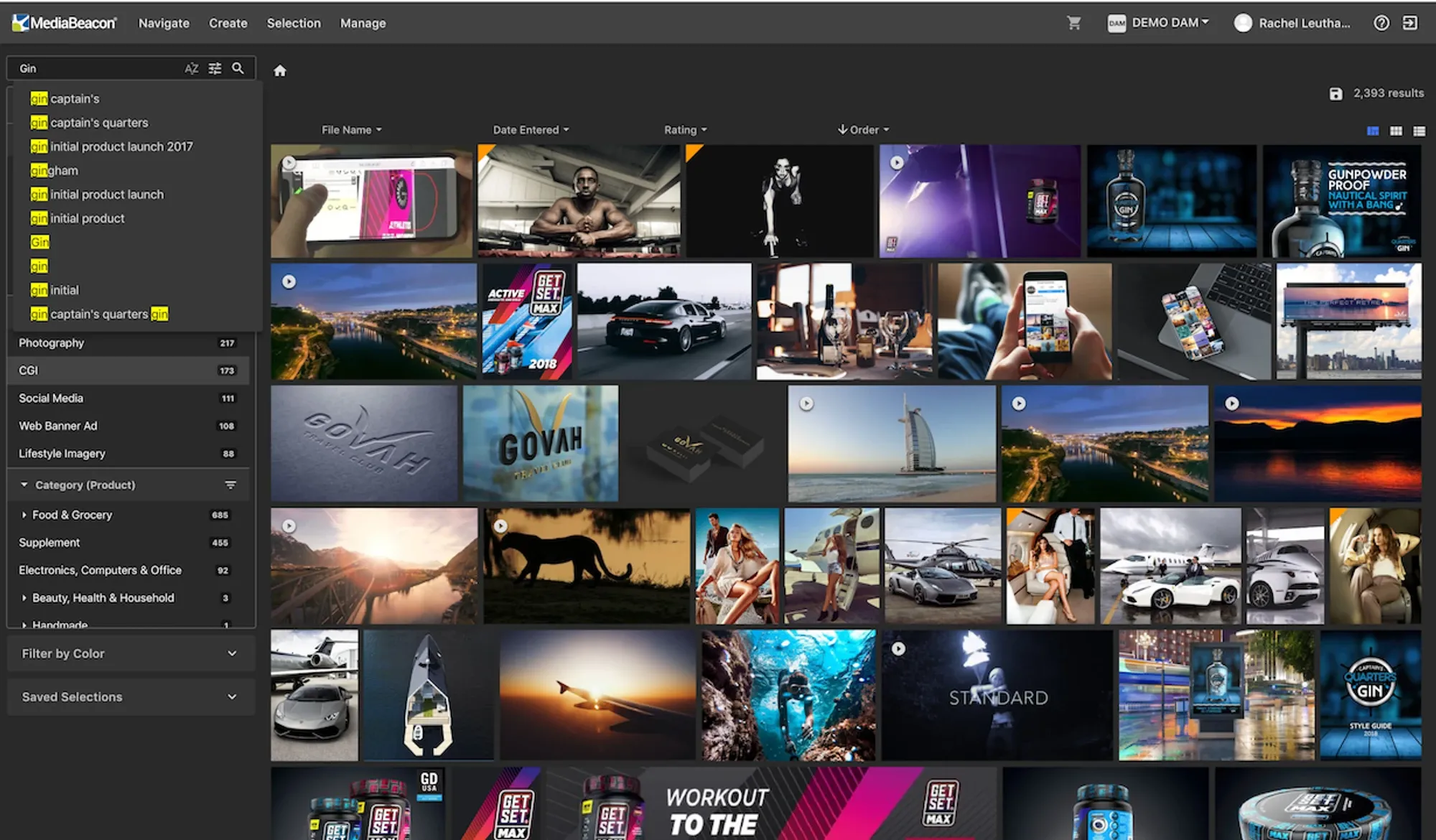Viewport: 1436px width, 840px height.
Task: Filter by Lifestyle Imagery
Action: tap(128, 453)
